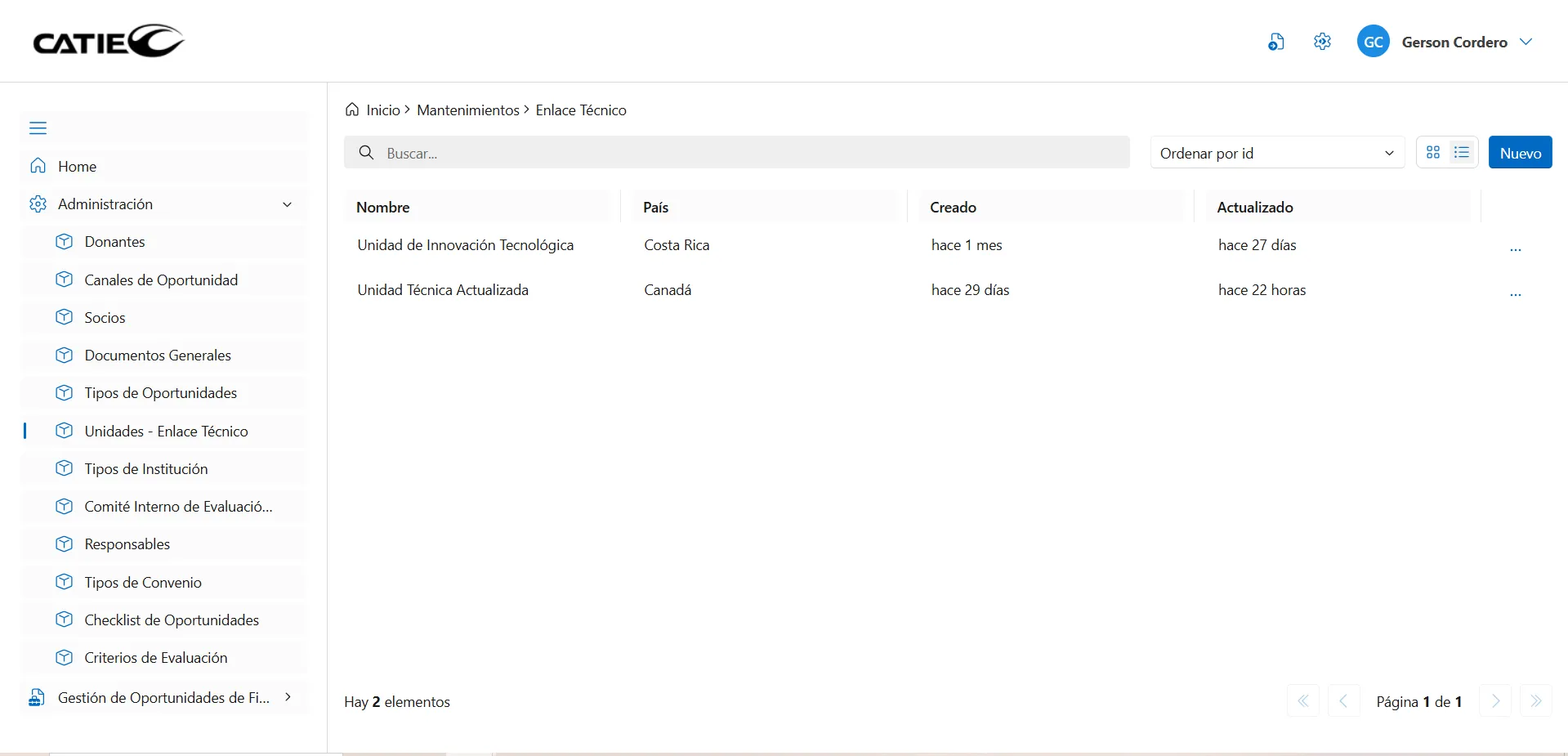Sort table by Nombre column header

pyautogui.click(x=383, y=208)
